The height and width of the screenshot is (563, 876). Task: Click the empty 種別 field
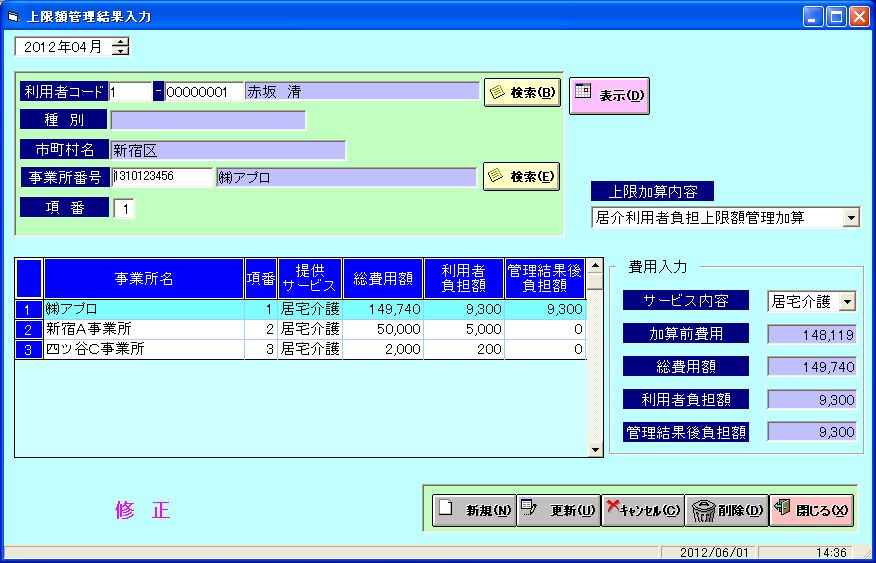point(208,120)
